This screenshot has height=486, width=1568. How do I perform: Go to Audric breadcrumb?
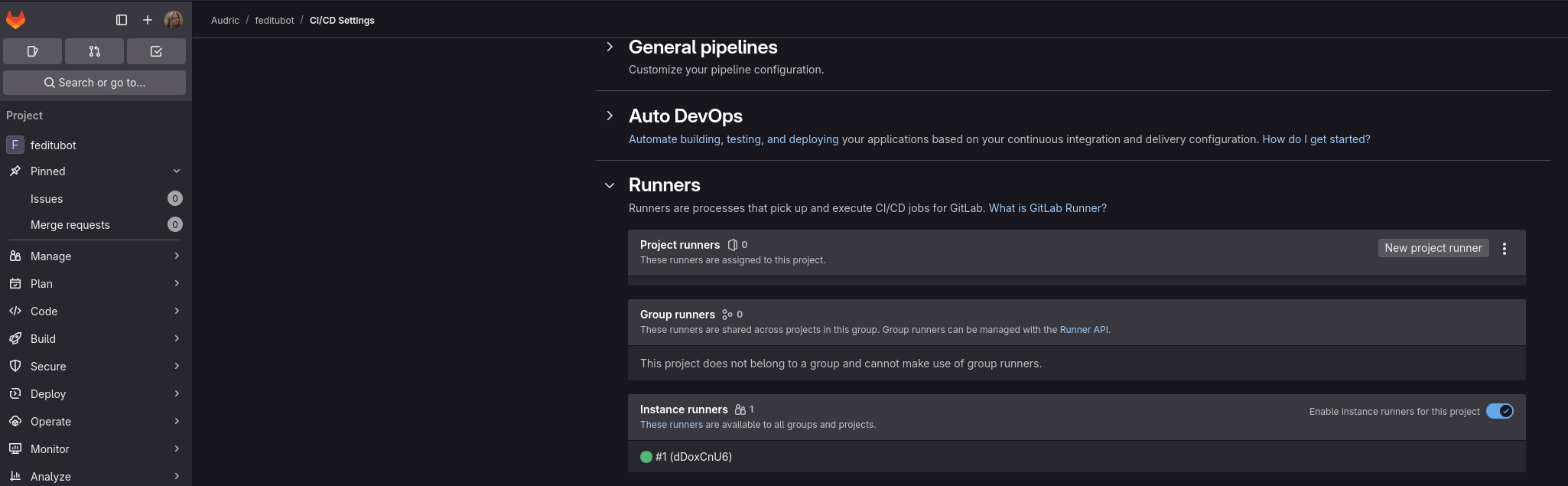coord(225,21)
